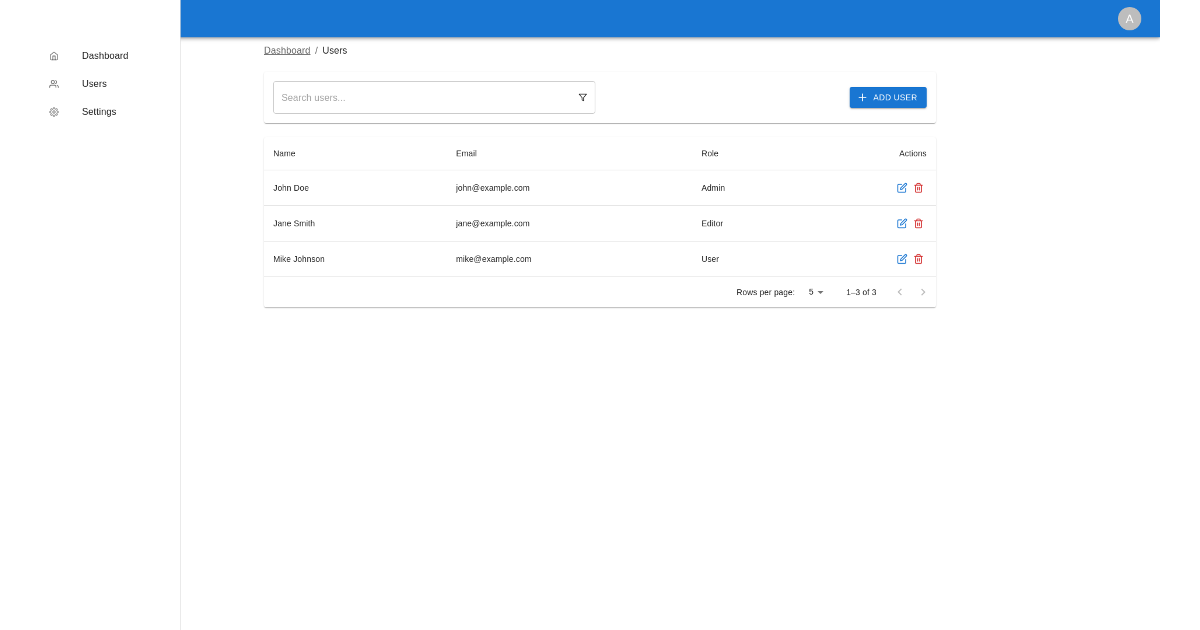Click the edit icon for John Doe

coord(902,188)
